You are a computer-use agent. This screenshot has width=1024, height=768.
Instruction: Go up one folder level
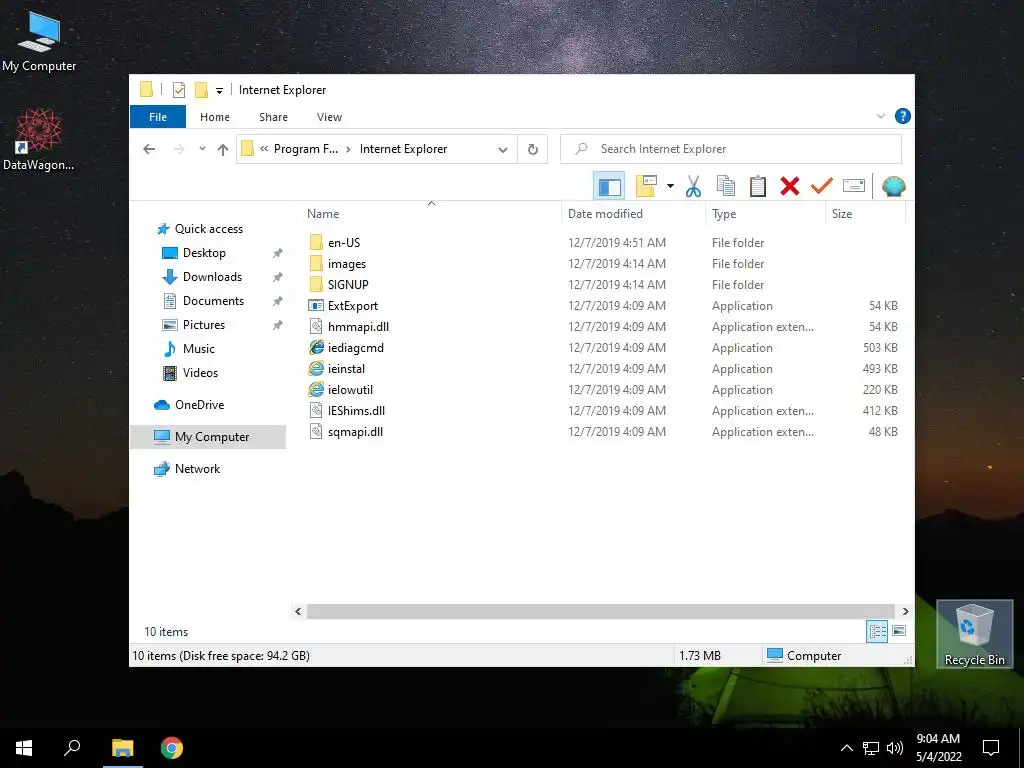click(223, 150)
